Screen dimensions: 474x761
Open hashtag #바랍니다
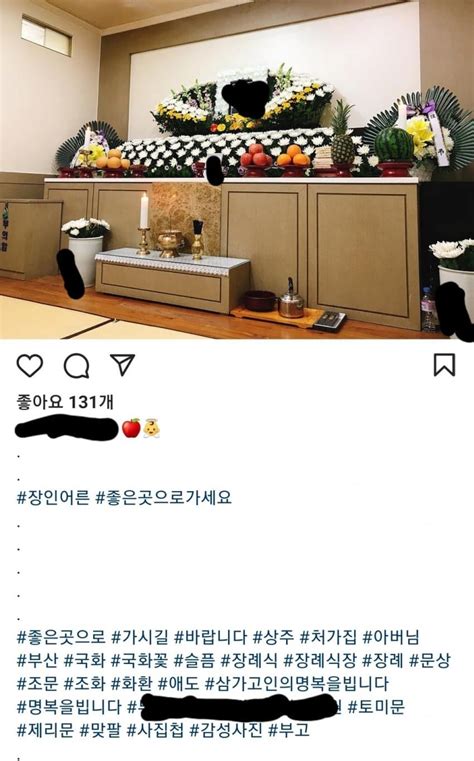pos(211,637)
